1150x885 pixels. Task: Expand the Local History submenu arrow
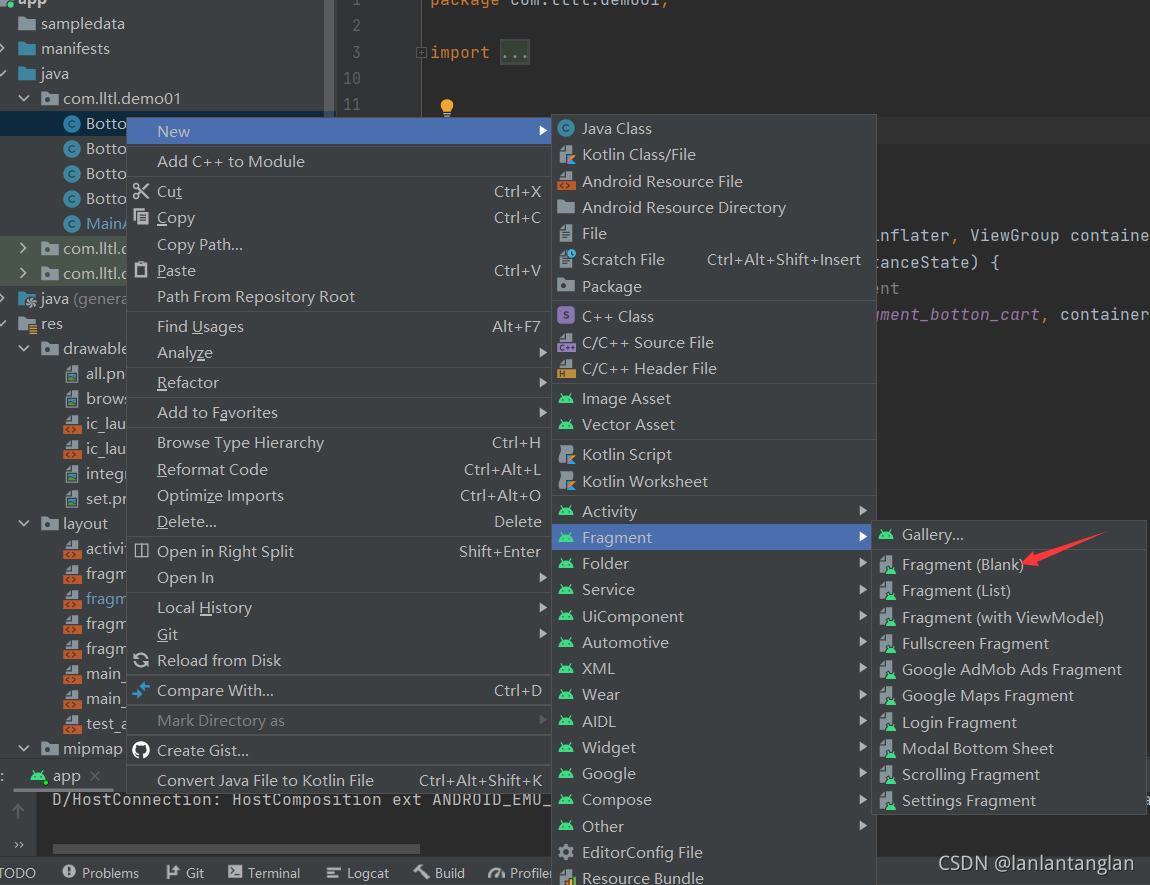click(543, 607)
